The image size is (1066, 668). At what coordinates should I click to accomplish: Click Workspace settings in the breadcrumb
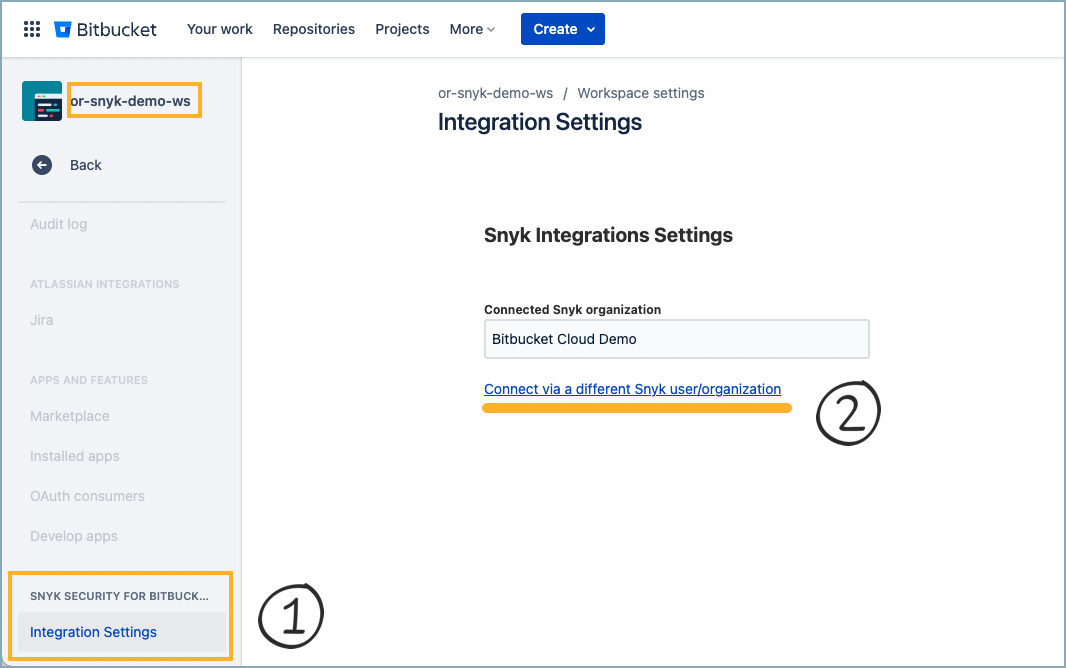click(x=641, y=93)
